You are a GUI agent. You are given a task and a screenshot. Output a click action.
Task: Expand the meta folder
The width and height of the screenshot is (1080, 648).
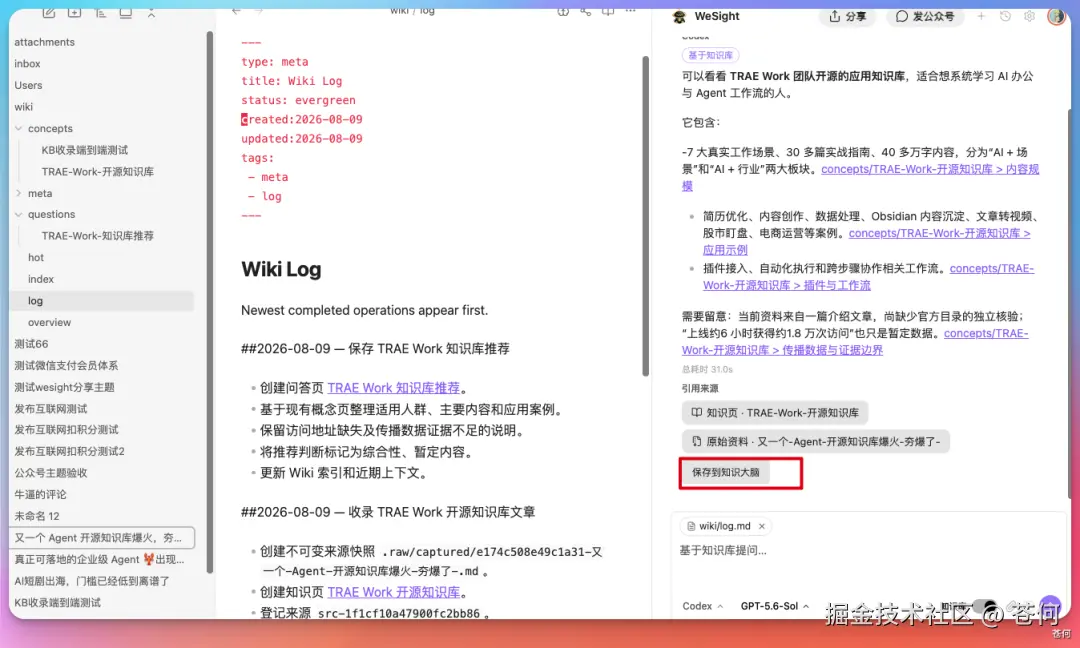tap(19, 193)
